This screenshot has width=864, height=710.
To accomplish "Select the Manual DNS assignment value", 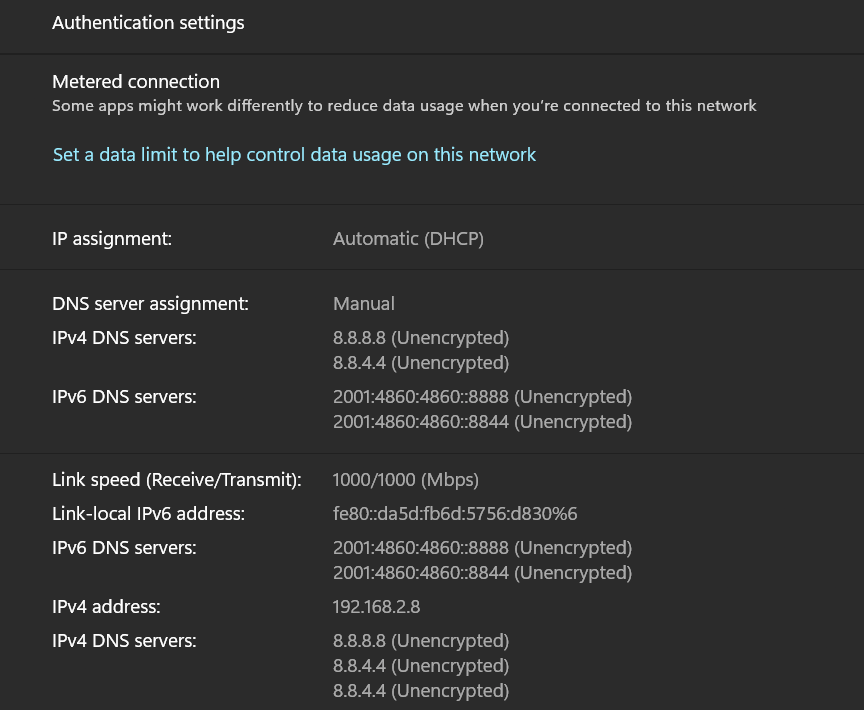I will pos(364,304).
